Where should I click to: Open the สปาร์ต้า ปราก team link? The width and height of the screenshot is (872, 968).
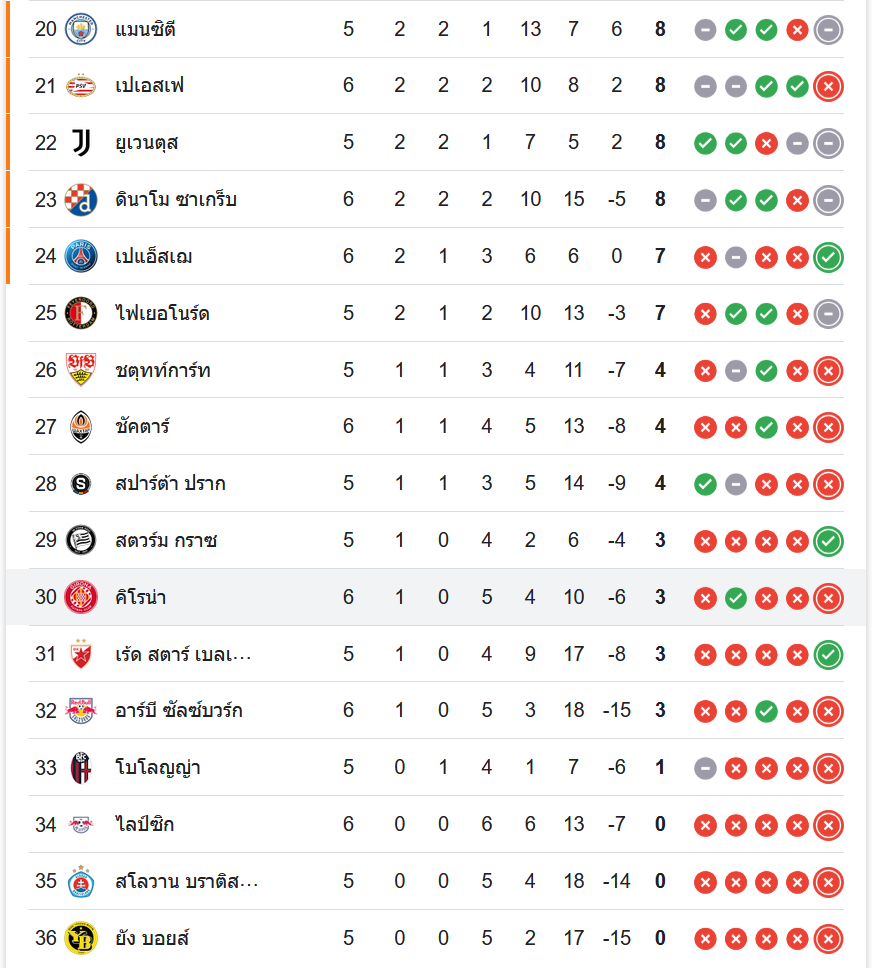170,484
